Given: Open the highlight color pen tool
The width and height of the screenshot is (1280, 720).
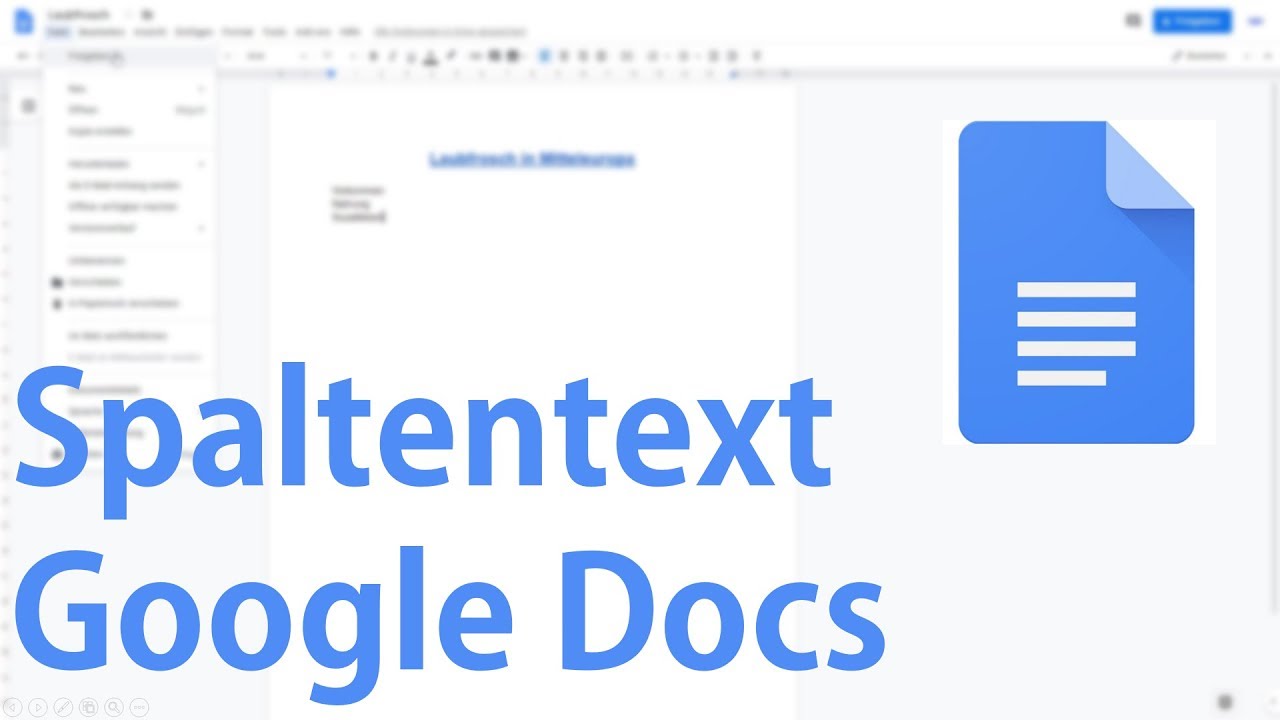Looking at the screenshot, I should 451,56.
